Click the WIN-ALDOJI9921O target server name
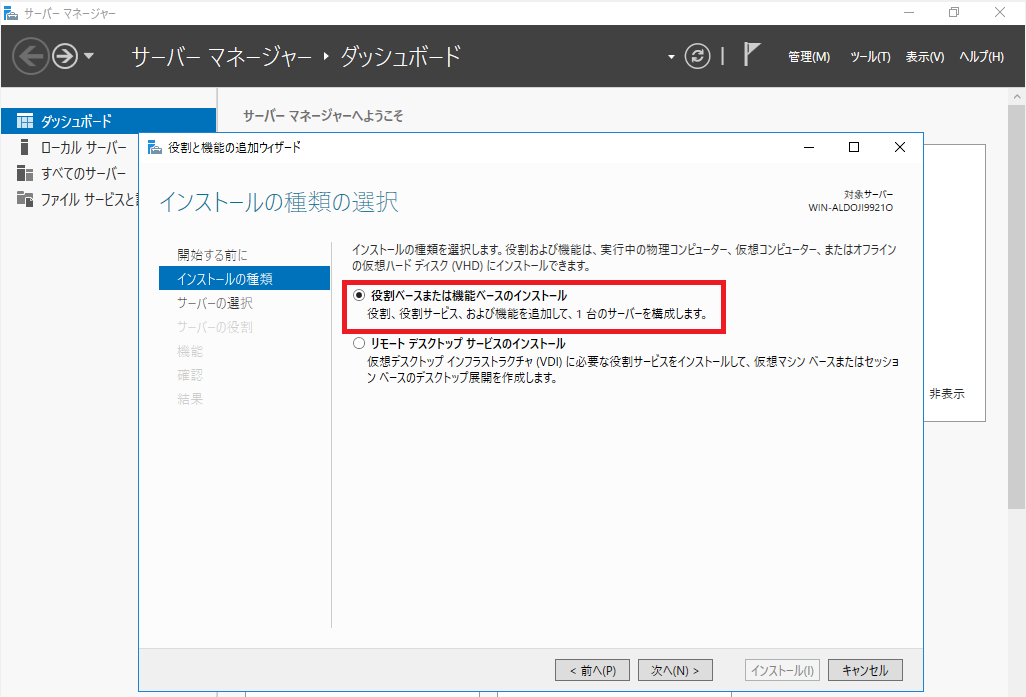1026x697 pixels. [x=850, y=207]
